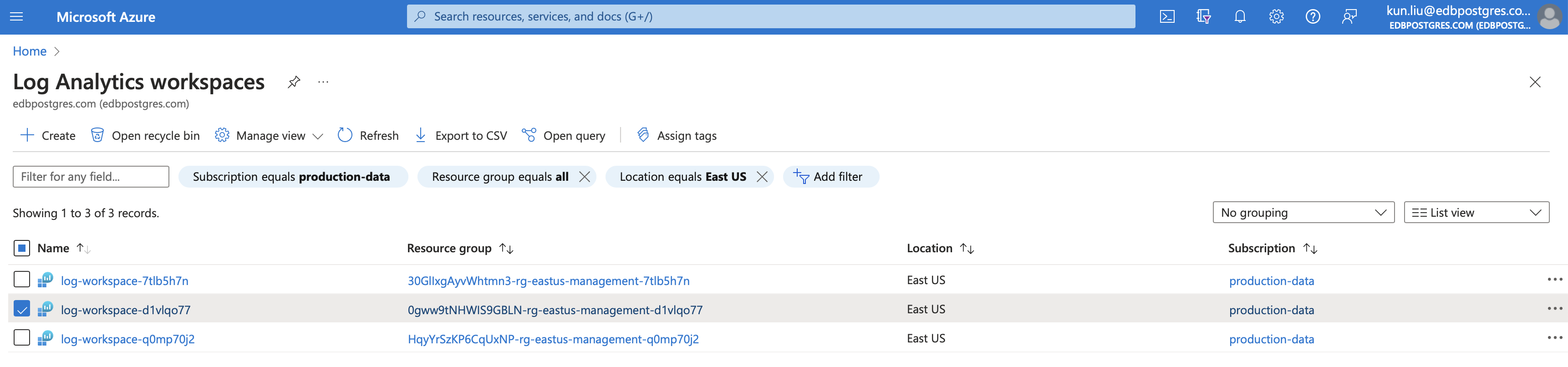Viewport: 1568px width, 367px height.
Task: Close the Log Analytics workspaces blade
Action: point(1534,82)
